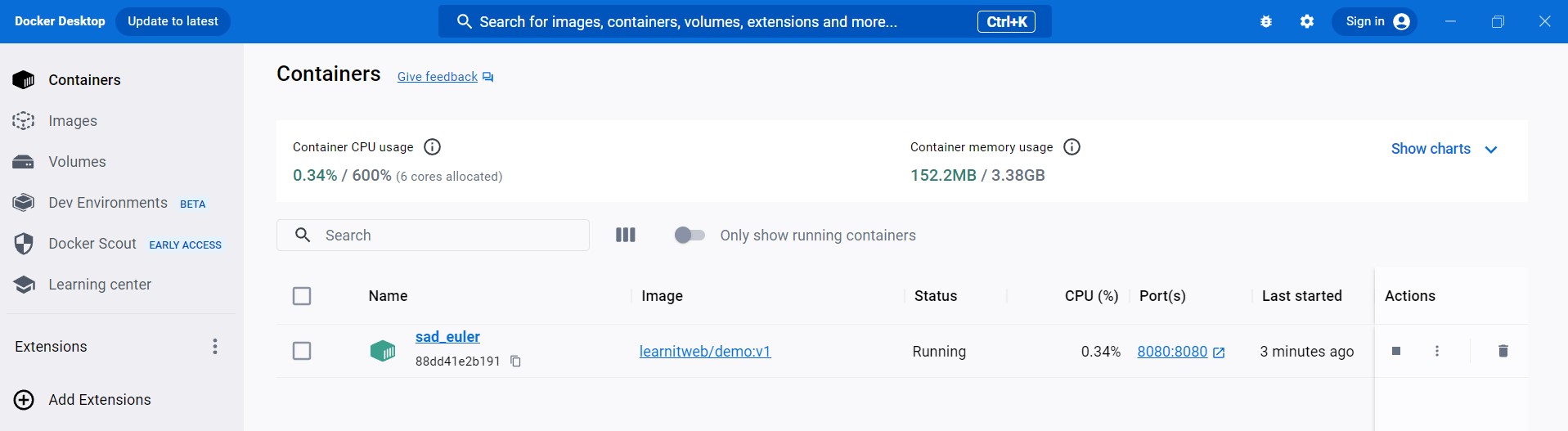Open more actions menu for sad_euler
Screen dimensions: 1568x431
click(x=1437, y=351)
